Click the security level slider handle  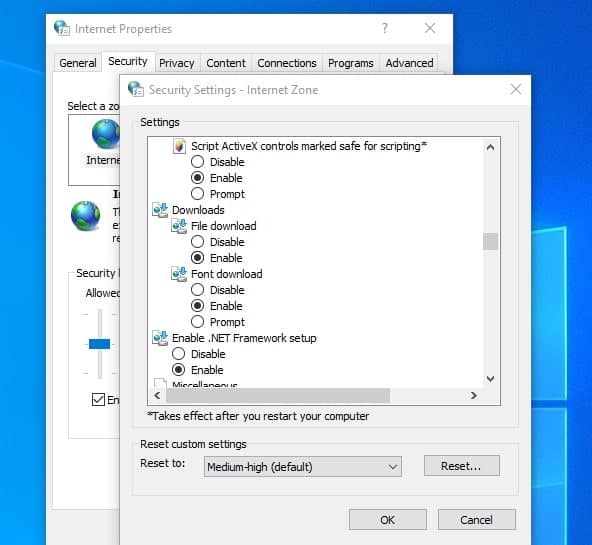coord(99,344)
